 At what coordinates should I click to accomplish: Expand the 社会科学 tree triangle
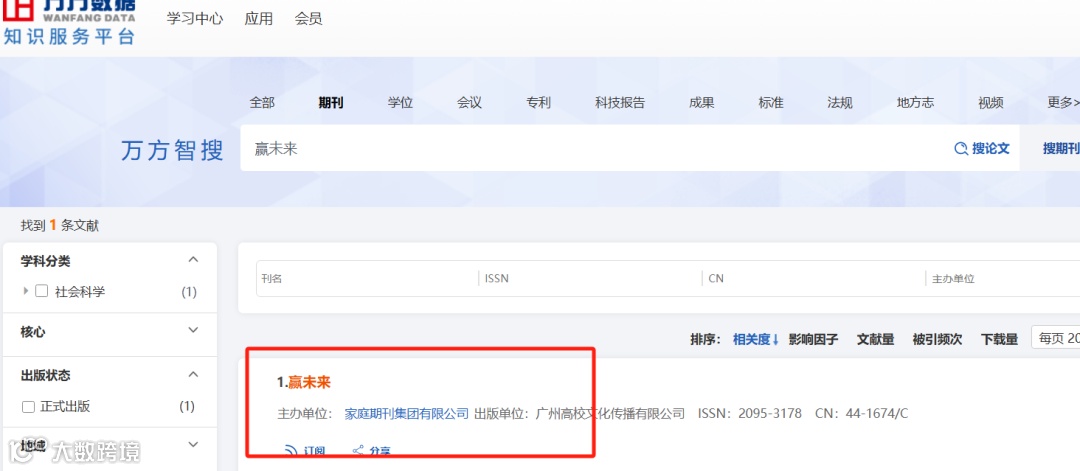26,291
